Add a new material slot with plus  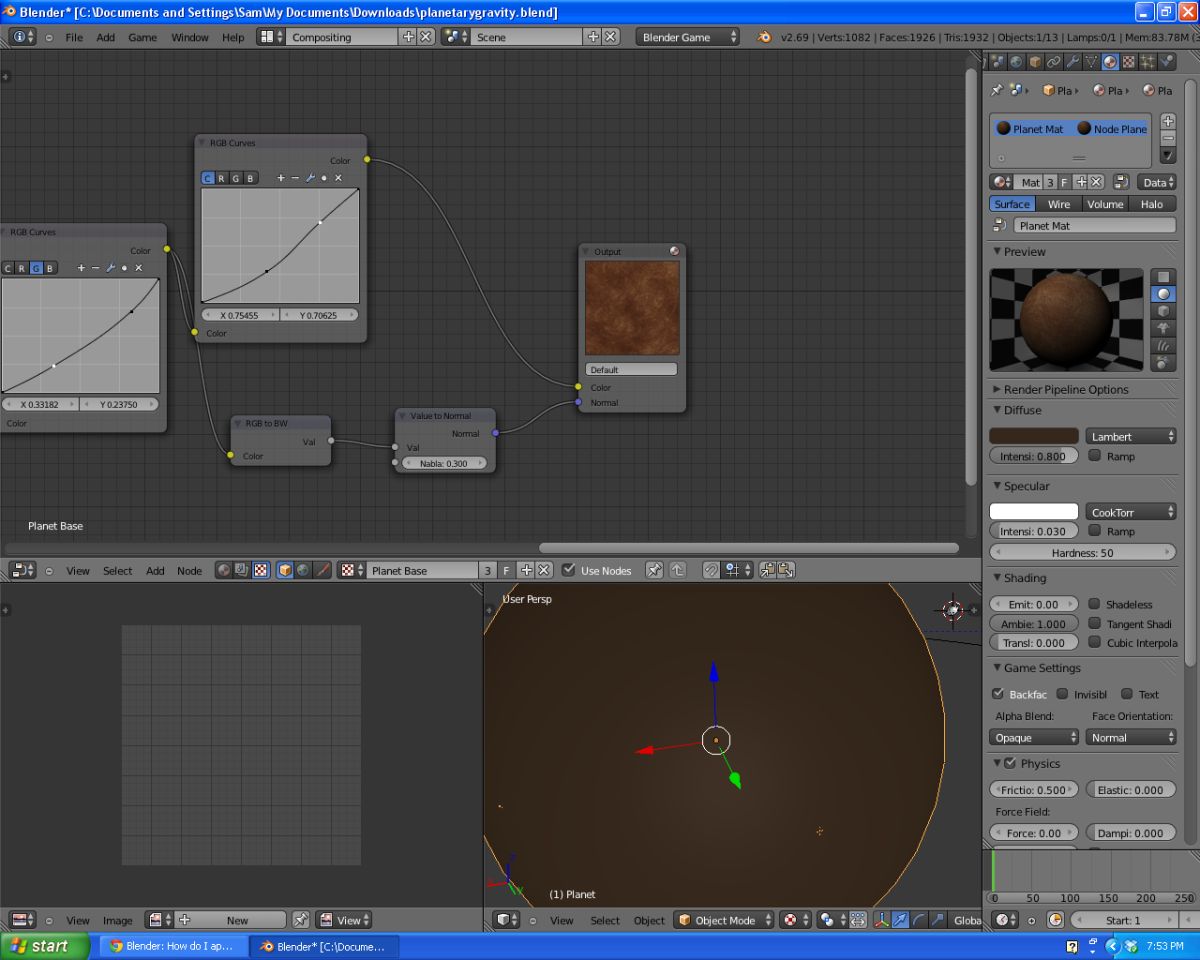click(1168, 121)
